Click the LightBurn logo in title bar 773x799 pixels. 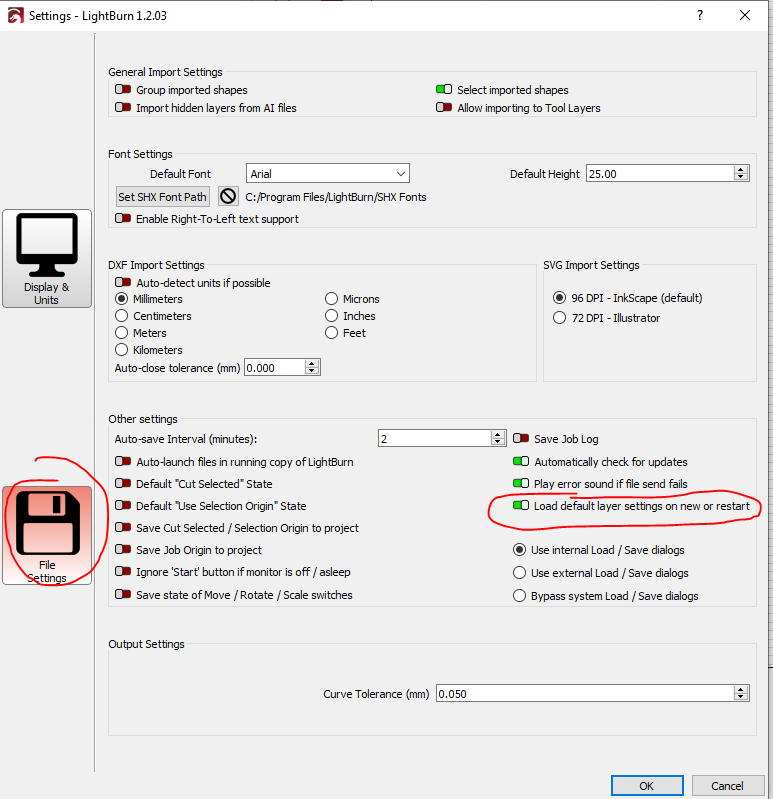click(x=12, y=15)
